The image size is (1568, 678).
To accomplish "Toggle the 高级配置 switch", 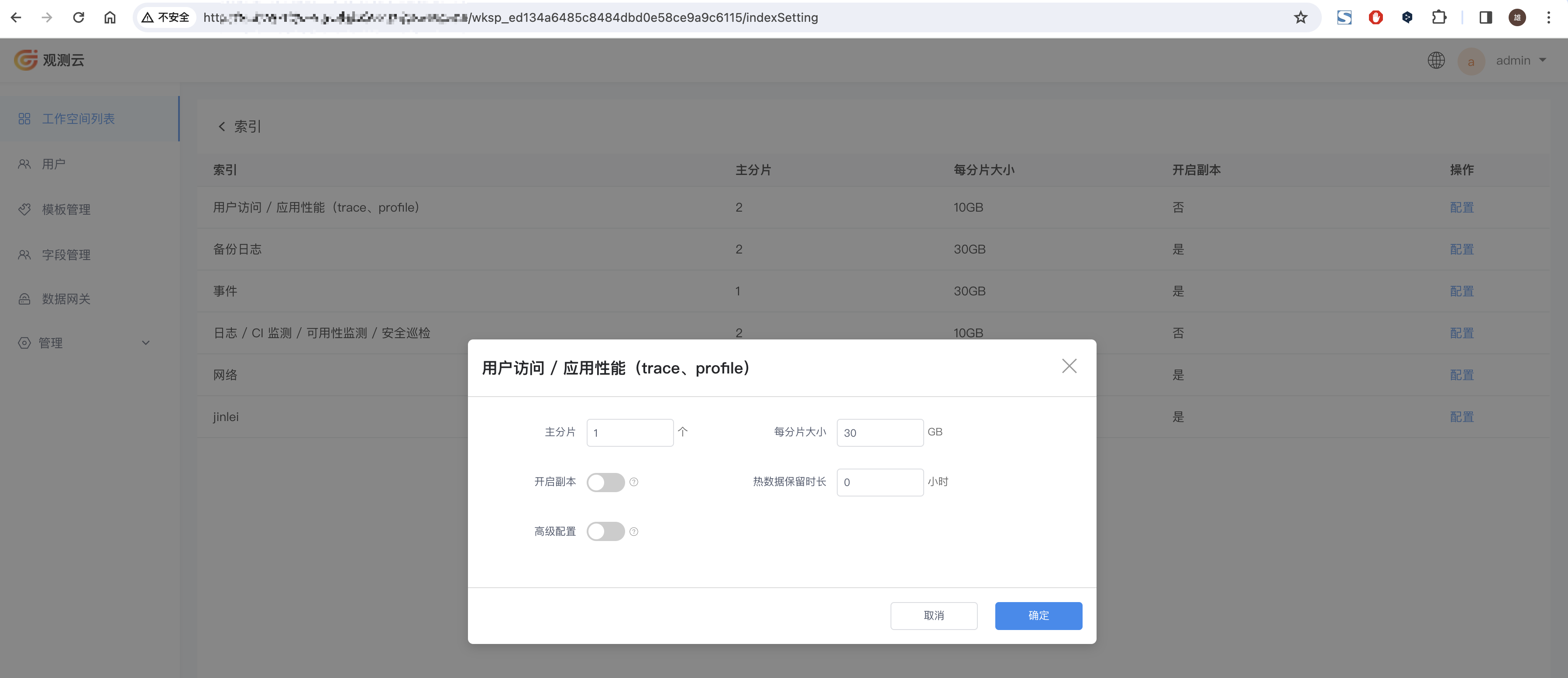I will 605,531.
